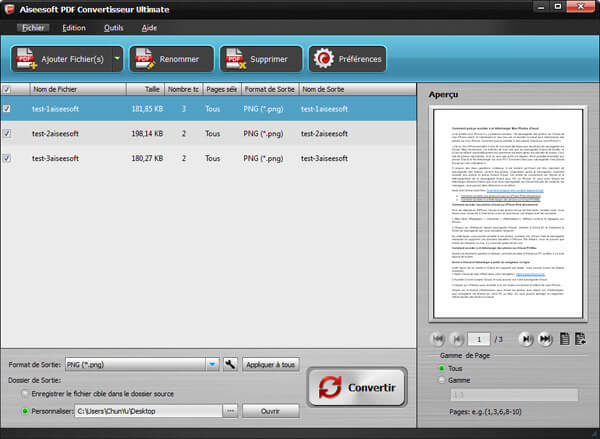Image resolution: width=600 pixels, height=439 pixels.
Task: Click the 181,85 KB size cell
Action: tap(147, 109)
